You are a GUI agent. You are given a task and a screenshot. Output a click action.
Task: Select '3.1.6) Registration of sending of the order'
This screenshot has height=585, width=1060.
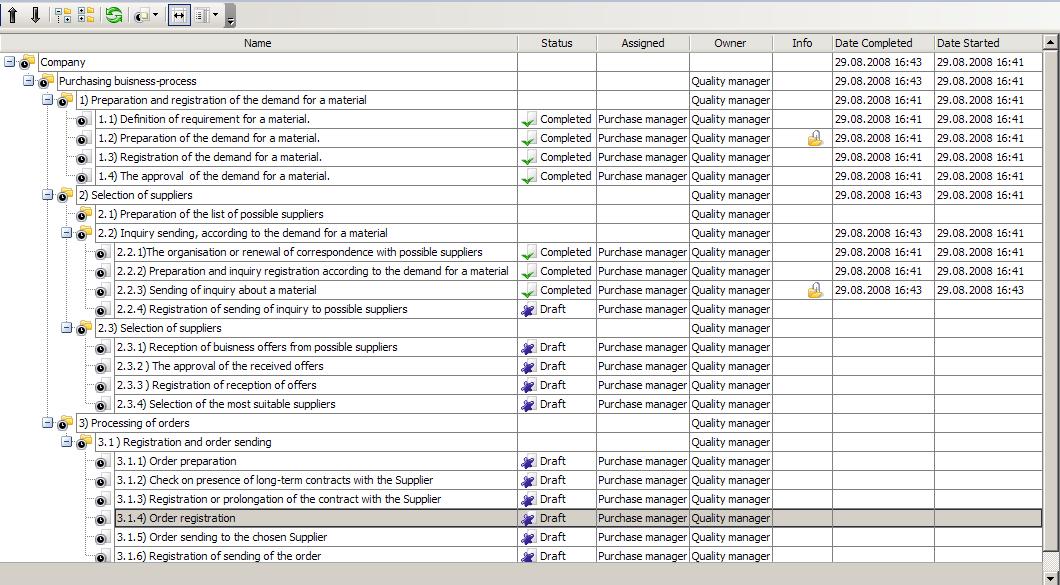[x=219, y=556]
